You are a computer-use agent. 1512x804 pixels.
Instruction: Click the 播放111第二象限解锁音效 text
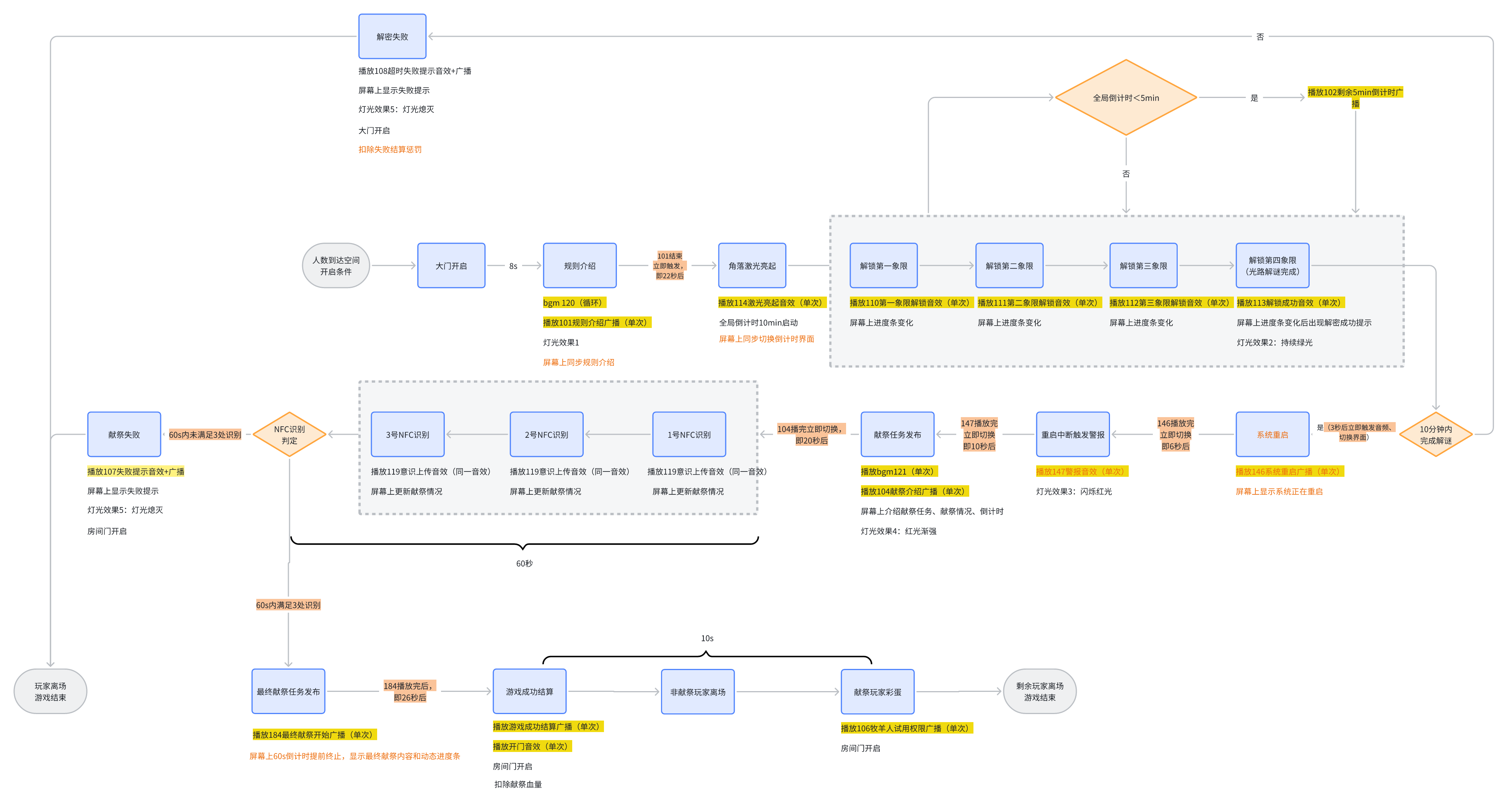(x=1040, y=302)
